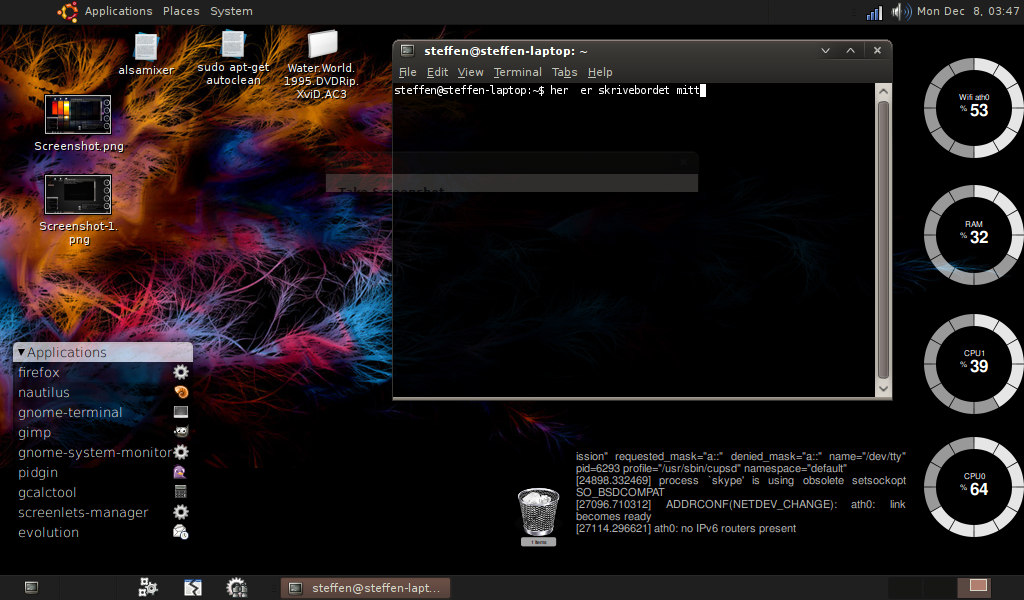
Task: Click terminal scrollbar up arrow
Action: [x=883, y=91]
